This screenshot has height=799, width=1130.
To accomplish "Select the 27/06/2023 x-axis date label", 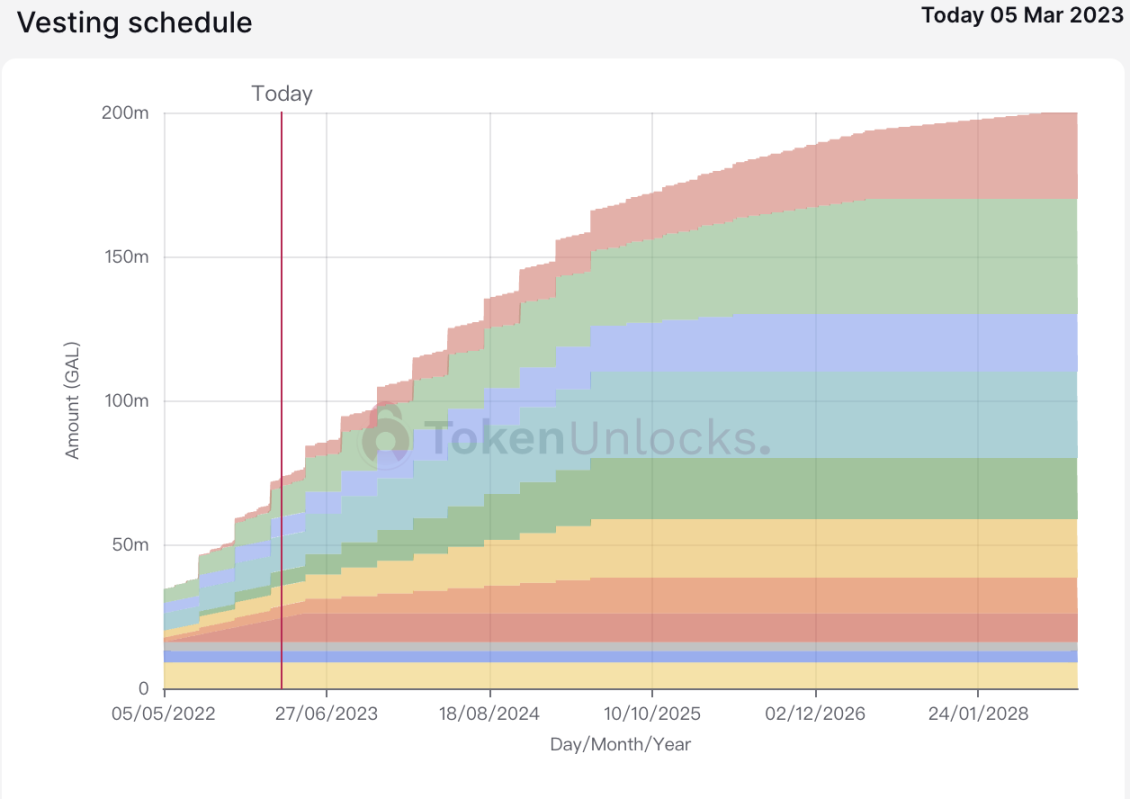I will click(326, 713).
